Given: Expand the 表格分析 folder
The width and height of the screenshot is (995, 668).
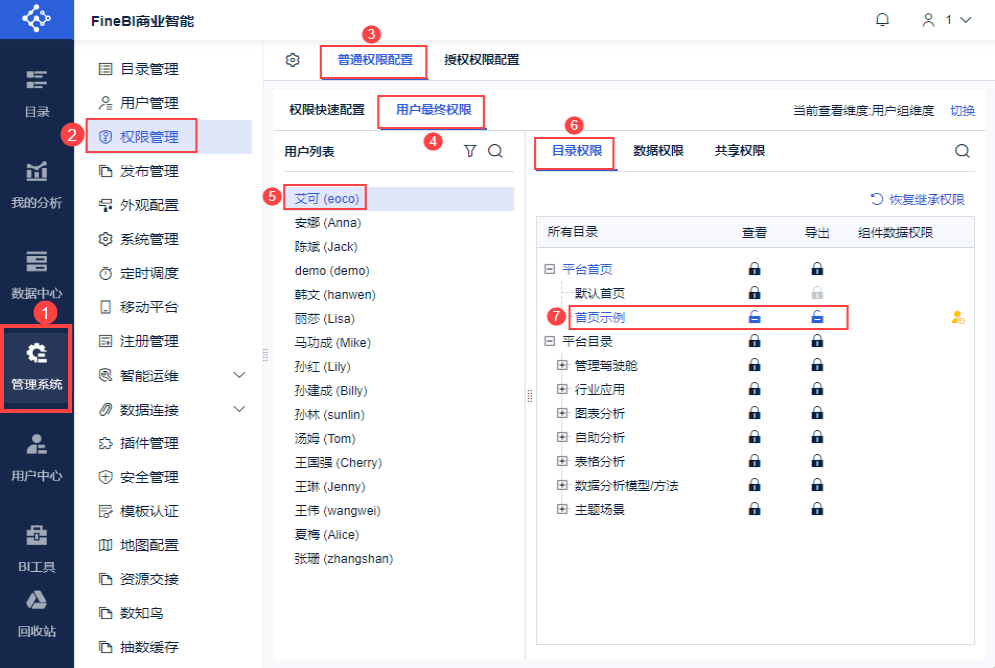Looking at the screenshot, I should [562, 461].
